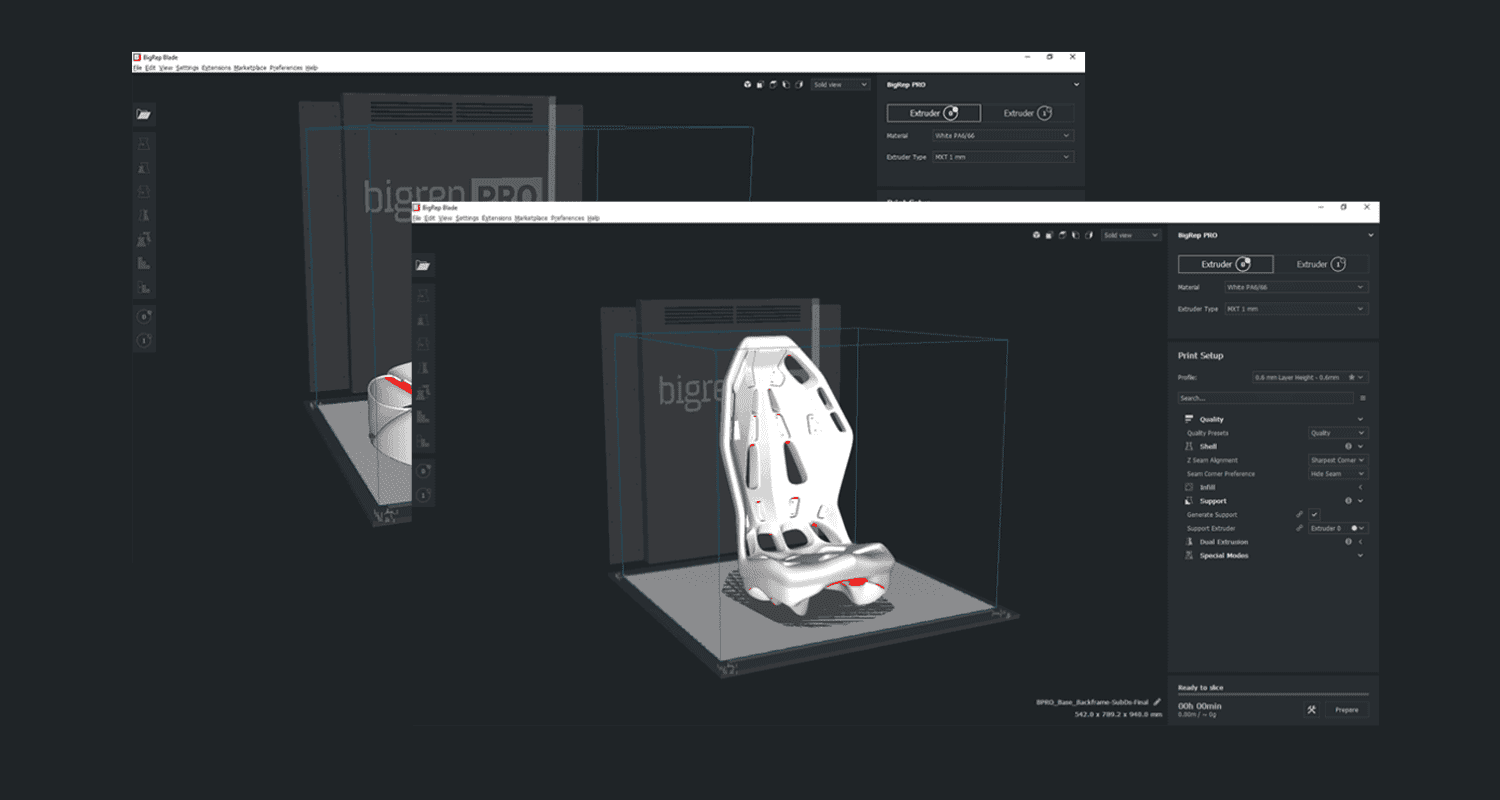1500x800 pixels.
Task: Select Move tool in back window toolbar
Action: click(x=144, y=144)
